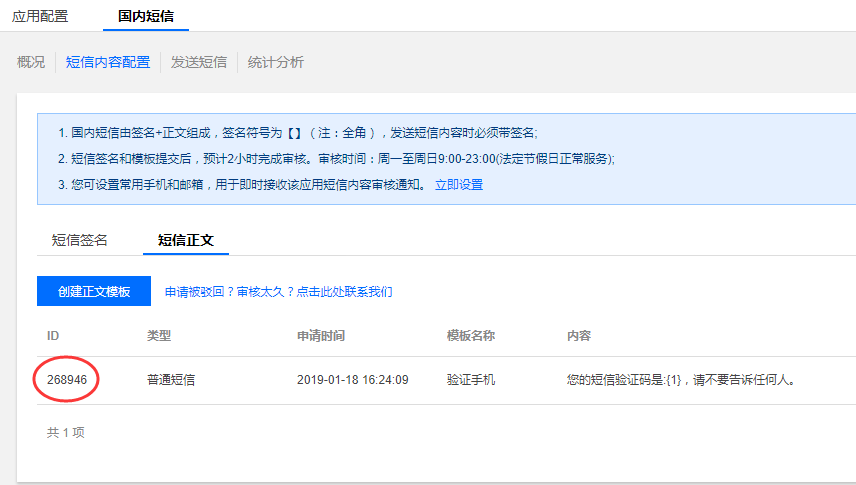Click the 创建正文模板 button
Viewport: 856px width, 485px height.
click(x=94, y=291)
